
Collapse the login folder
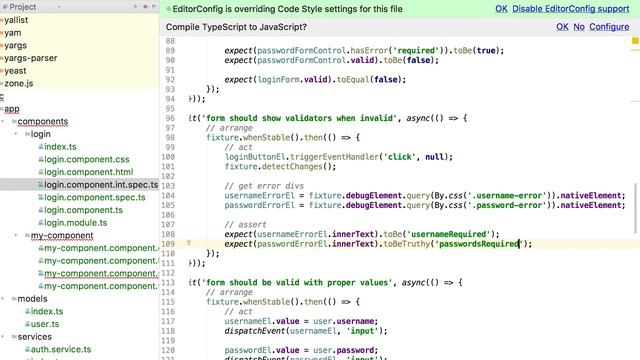pyautogui.click(x=16, y=134)
